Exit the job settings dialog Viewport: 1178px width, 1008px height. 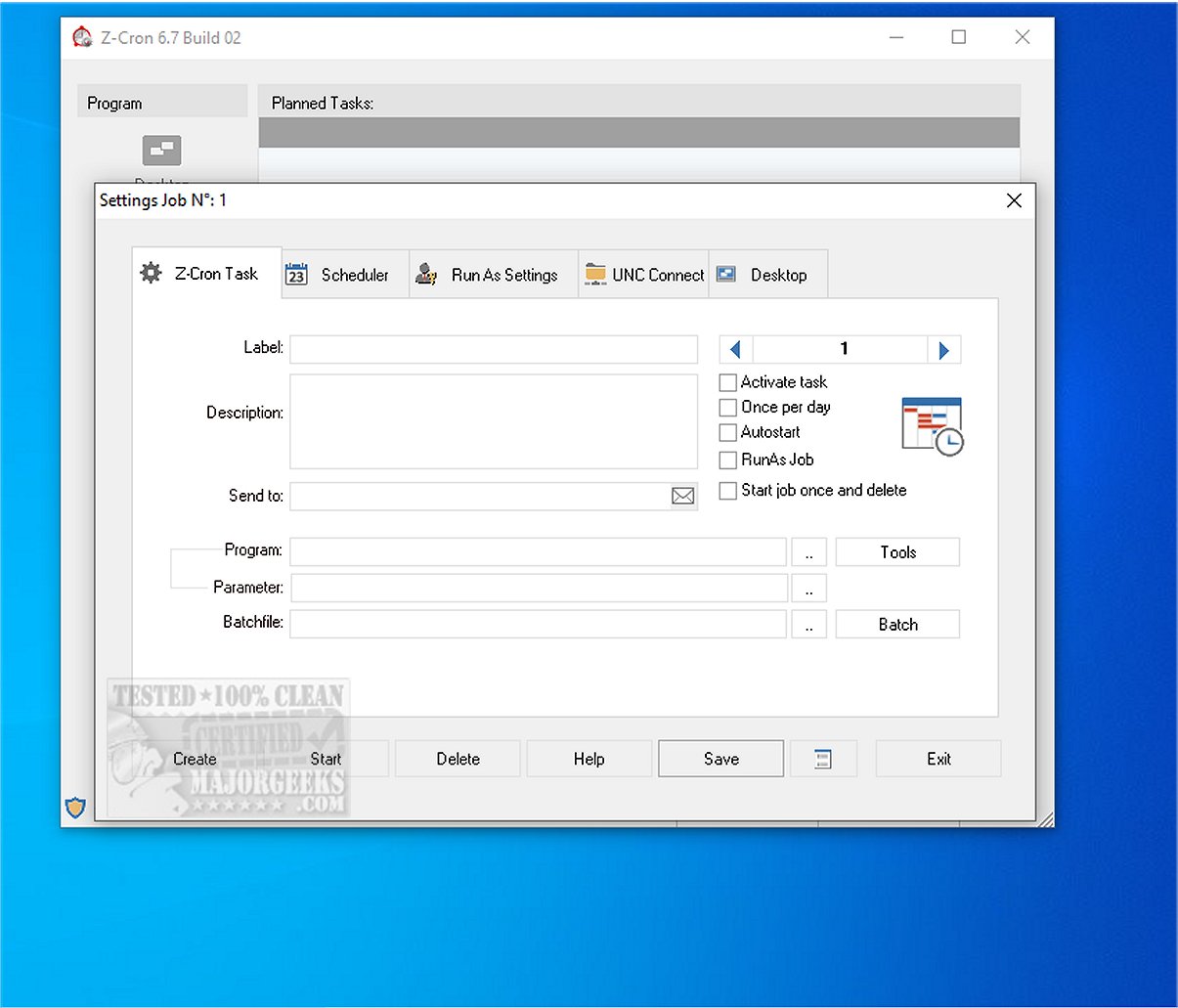coord(938,759)
